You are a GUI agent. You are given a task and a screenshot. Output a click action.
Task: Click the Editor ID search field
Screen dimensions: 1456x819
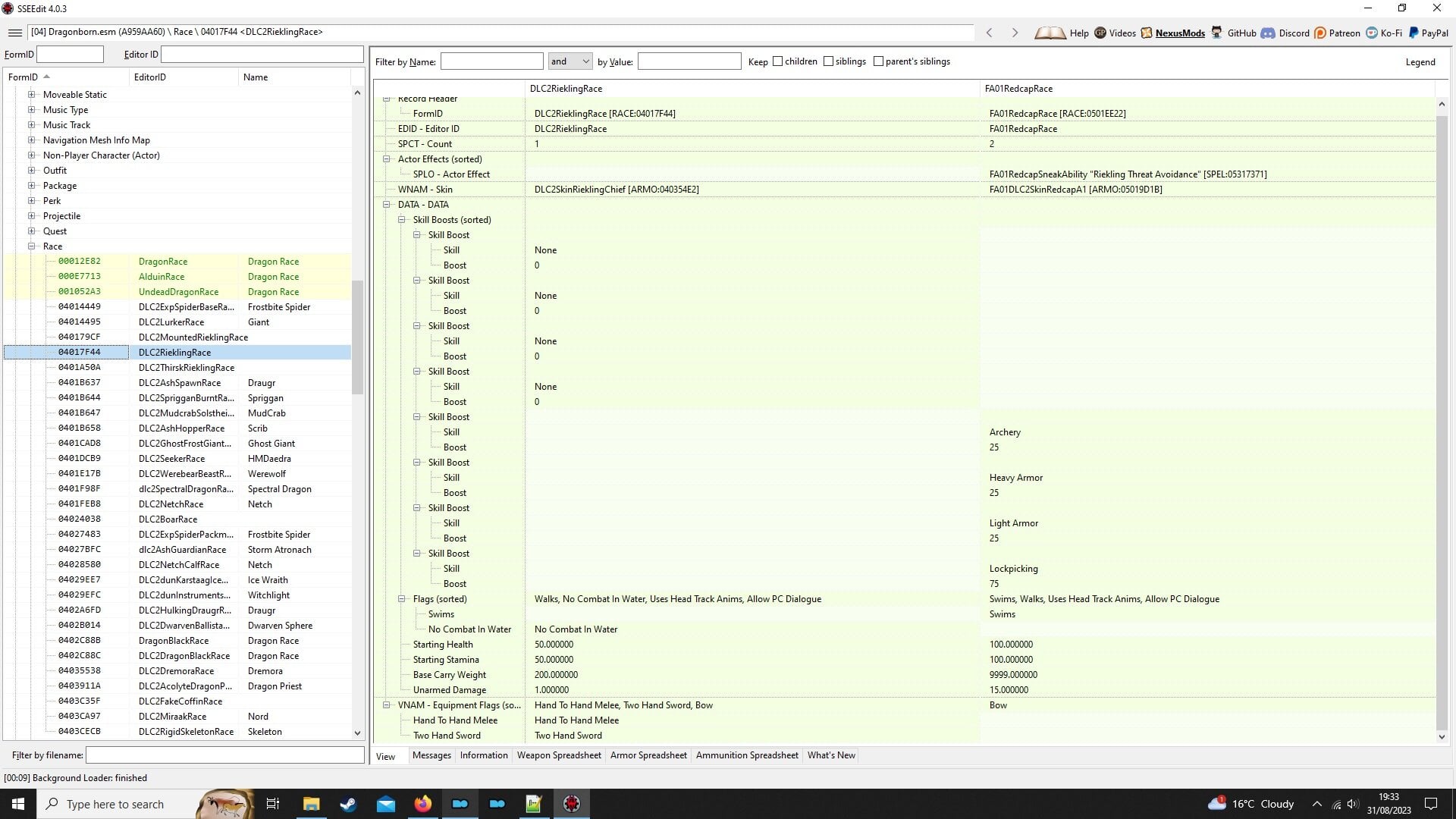[262, 55]
